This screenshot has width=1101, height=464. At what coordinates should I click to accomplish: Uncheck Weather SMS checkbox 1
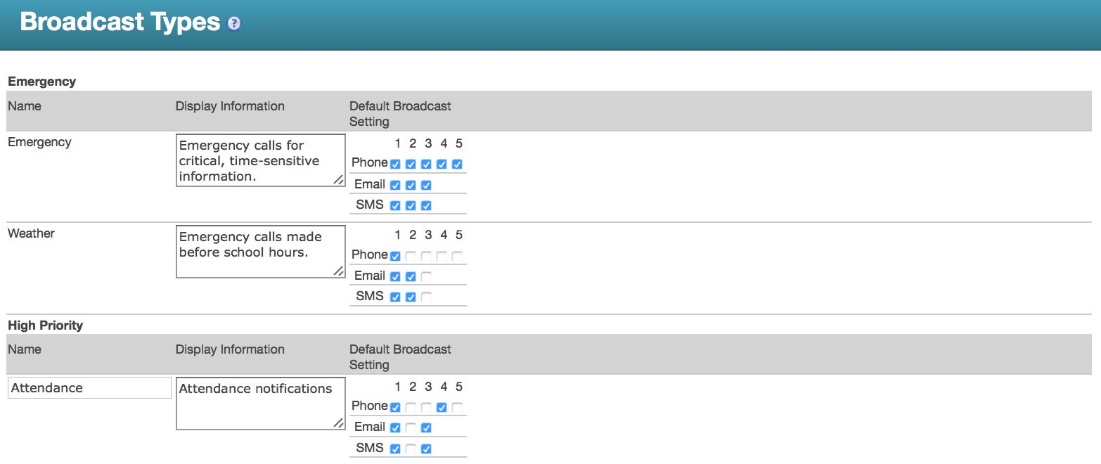(396, 297)
